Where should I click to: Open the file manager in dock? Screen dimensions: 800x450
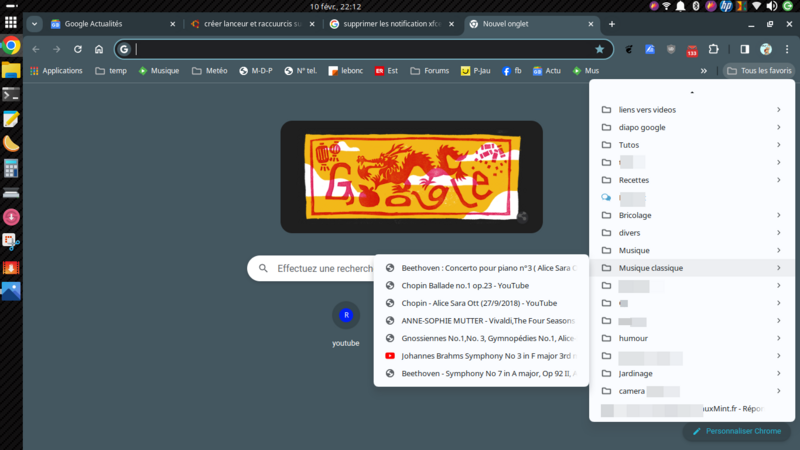tap(11, 70)
